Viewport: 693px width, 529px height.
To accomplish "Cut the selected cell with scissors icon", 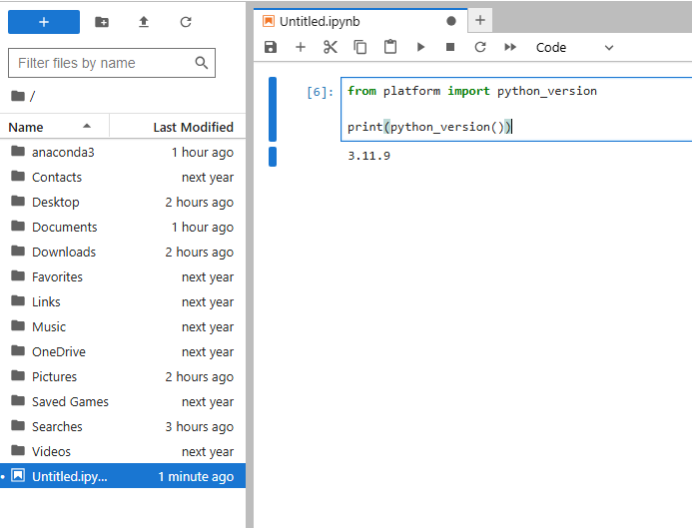I will [x=330, y=47].
